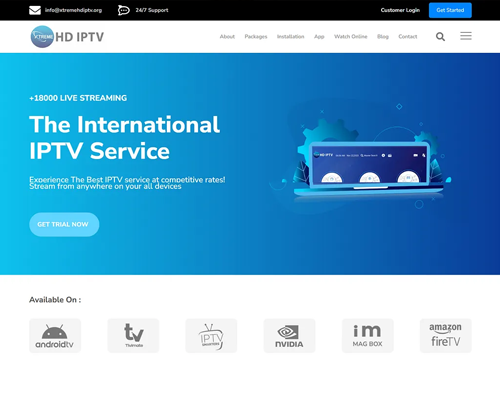500x400 pixels.
Task: Click the 'Available On :' label
Action: point(55,300)
